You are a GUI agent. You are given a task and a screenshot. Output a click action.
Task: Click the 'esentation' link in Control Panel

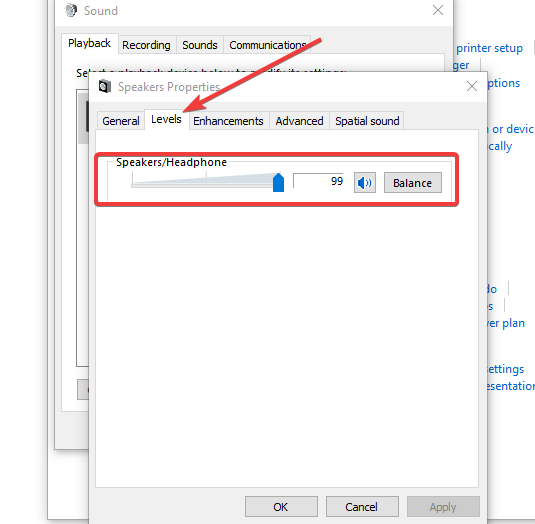tap(511, 386)
